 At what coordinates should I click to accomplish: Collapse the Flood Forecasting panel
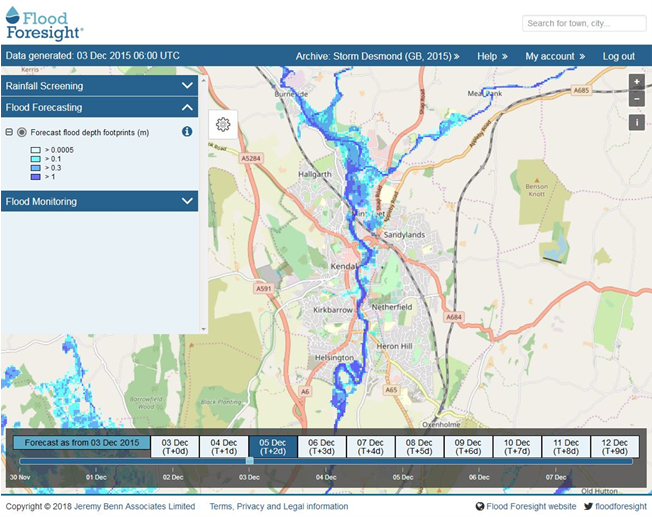pyautogui.click(x=186, y=108)
